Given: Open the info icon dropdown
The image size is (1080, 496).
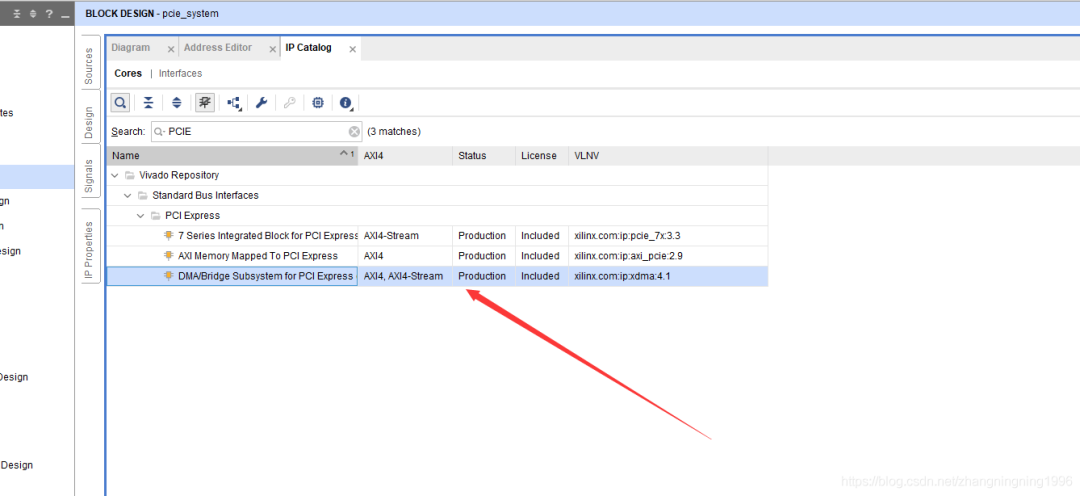Looking at the screenshot, I should coord(346,103).
